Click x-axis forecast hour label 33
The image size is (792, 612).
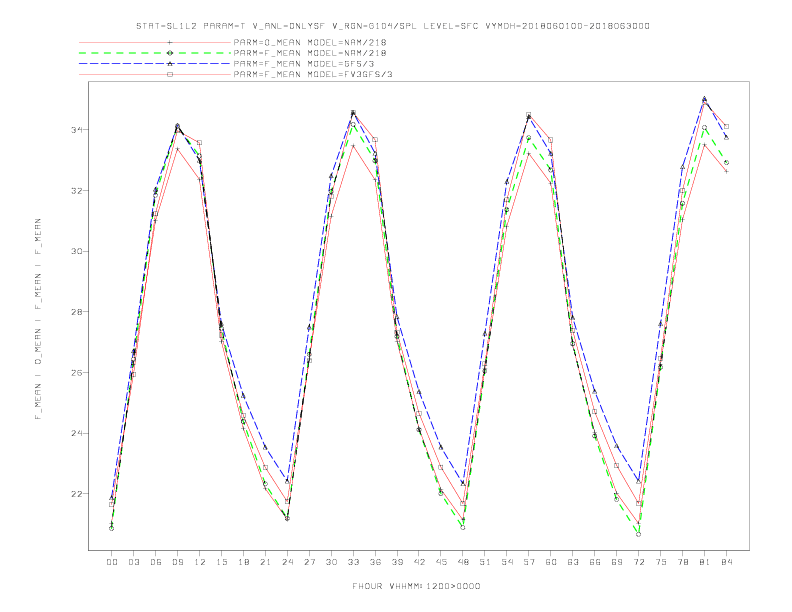(x=353, y=562)
